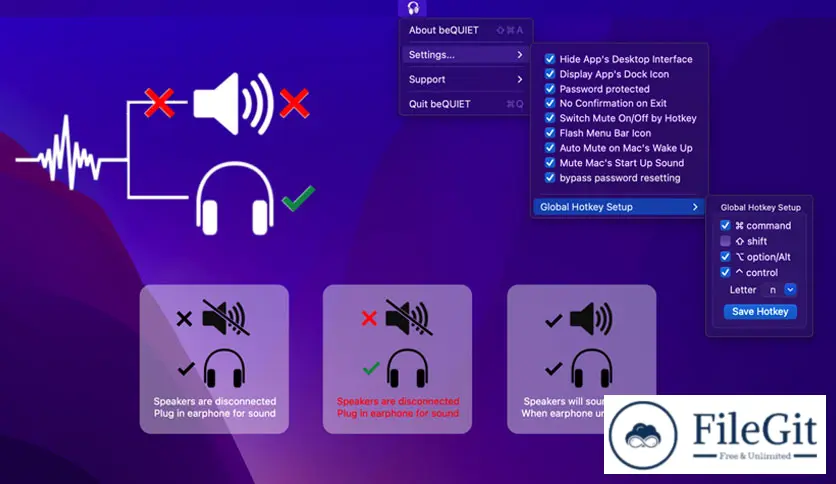The height and width of the screenshot is (484, 836).
Task: Click the audio waveform icon
Action: click(69, 154)
